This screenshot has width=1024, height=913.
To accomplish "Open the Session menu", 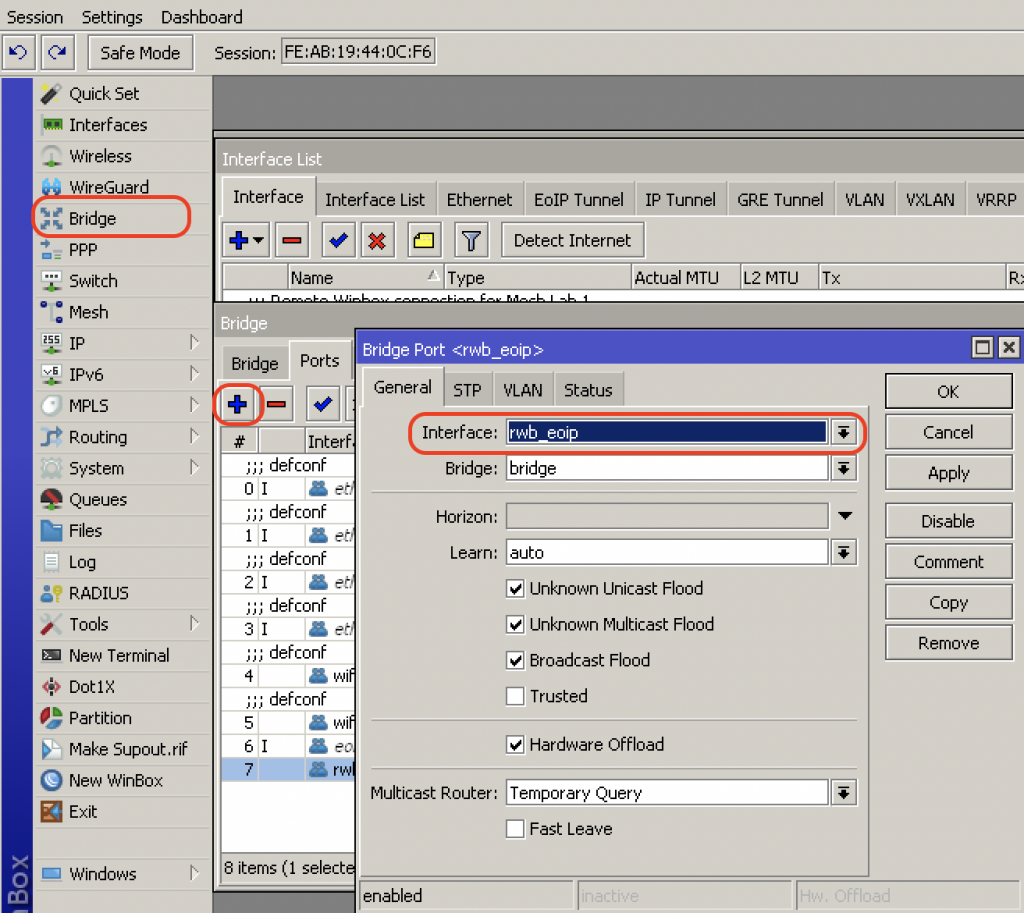I will tap(35, 17).
